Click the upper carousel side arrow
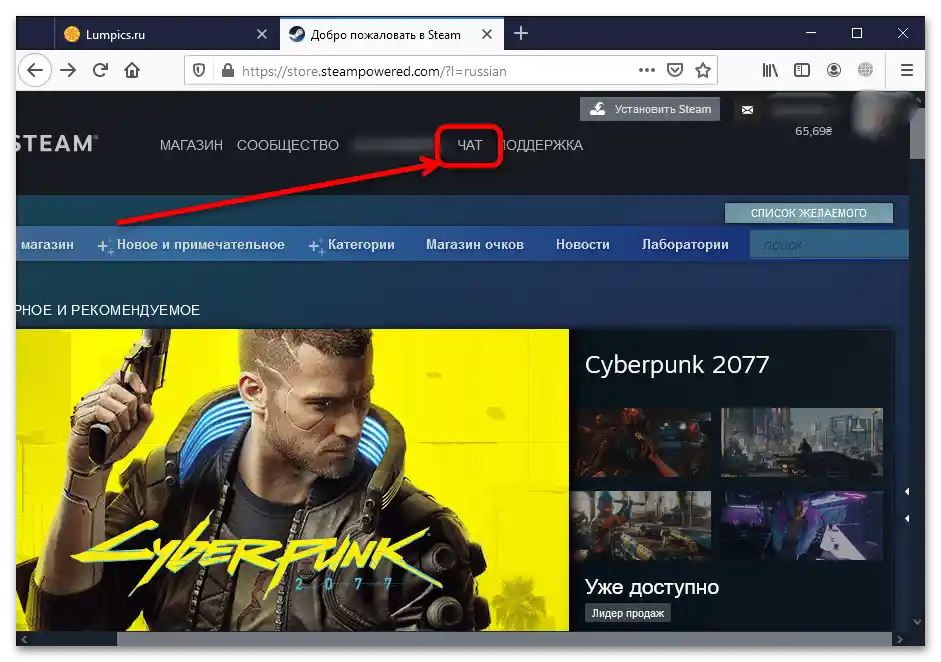Viewport: 941px width, 662px height. click(907, 492)
